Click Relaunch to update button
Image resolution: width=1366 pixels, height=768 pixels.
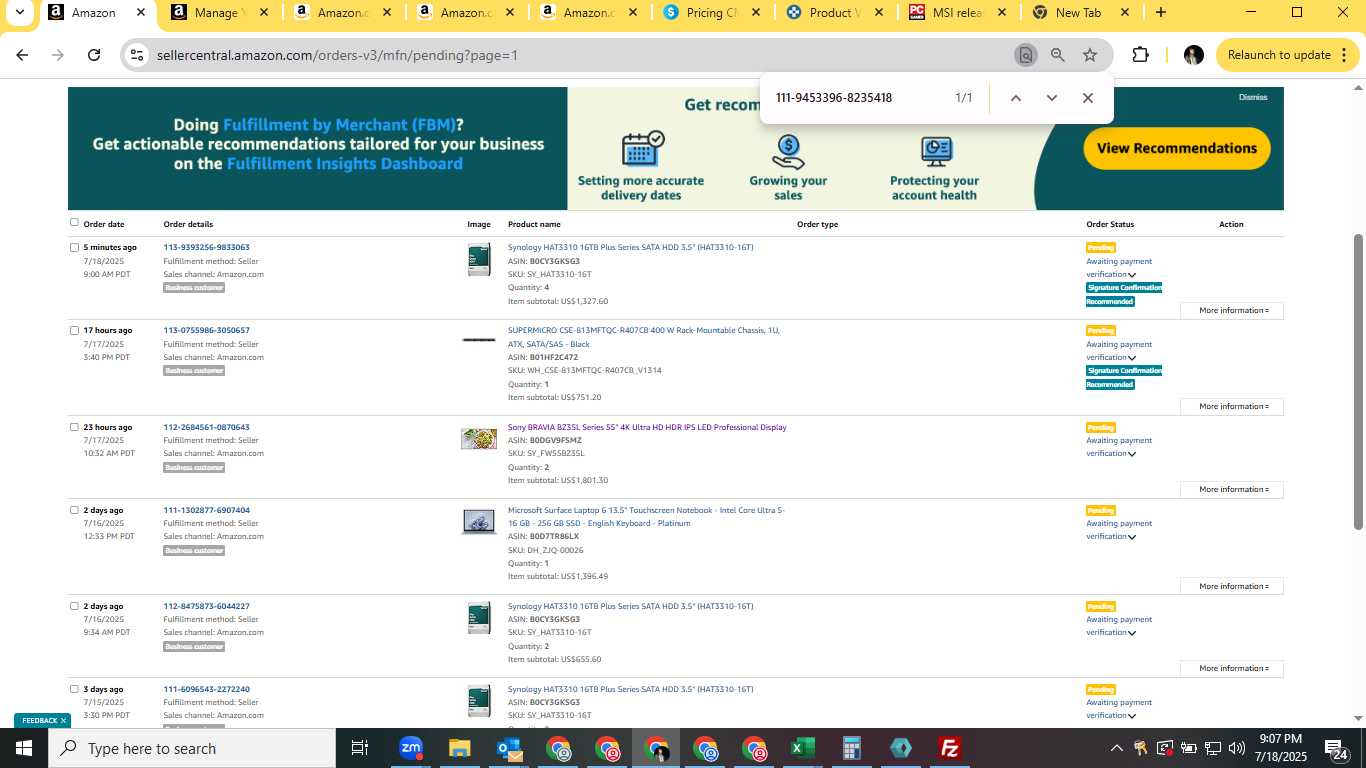(x=1288, y=55)
